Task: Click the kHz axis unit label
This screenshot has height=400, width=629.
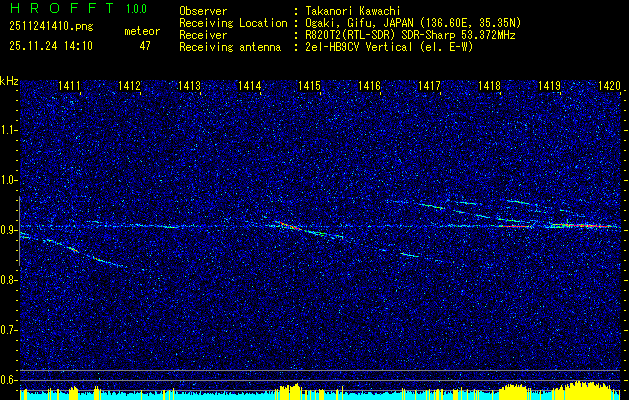Action: [x=9, y=81]
